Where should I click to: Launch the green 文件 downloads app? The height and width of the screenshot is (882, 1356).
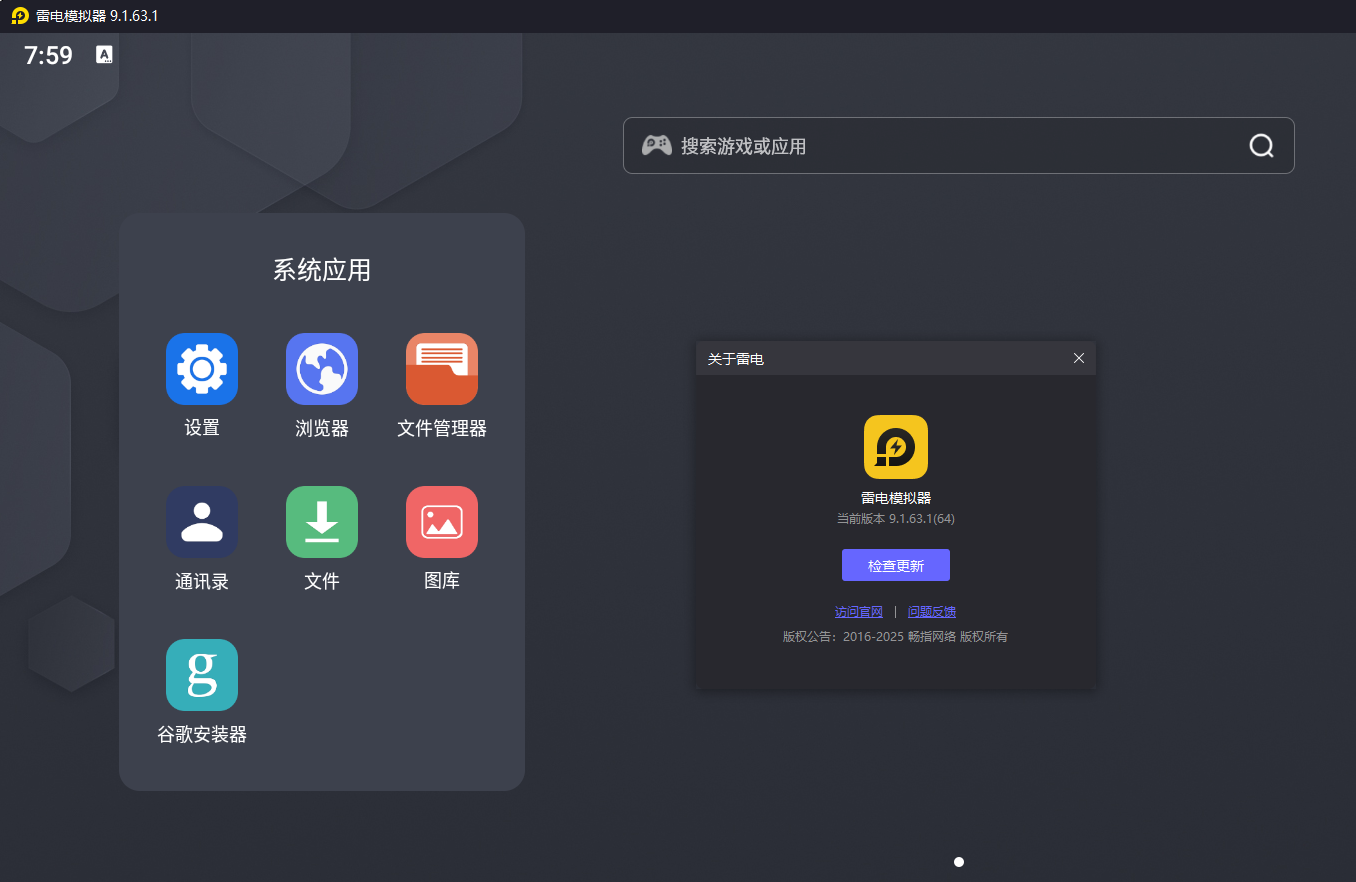pyautogui.click(x=321, y=522)
